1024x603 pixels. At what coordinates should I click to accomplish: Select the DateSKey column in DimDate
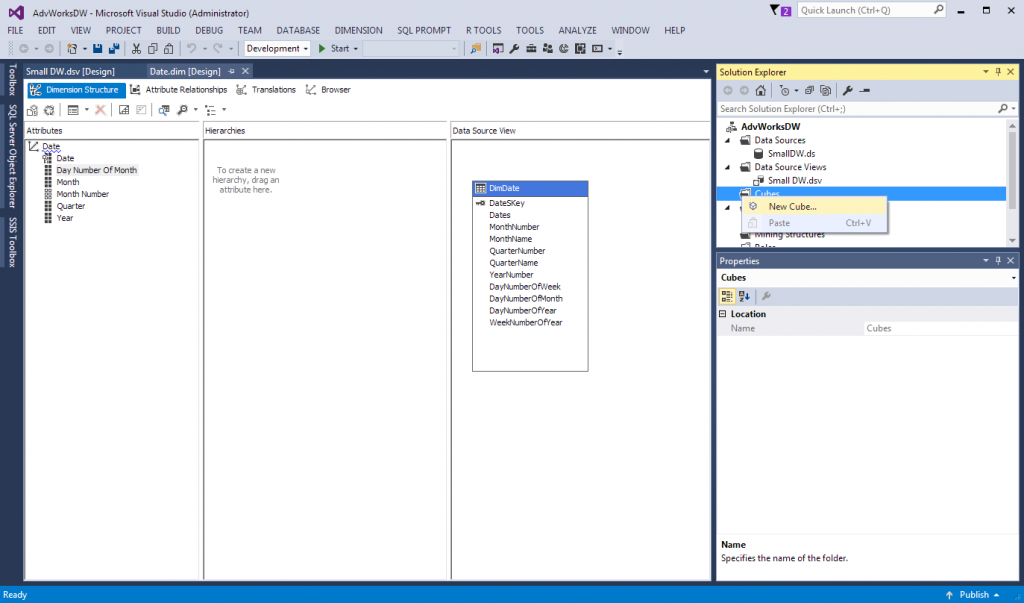coord(507,203)
